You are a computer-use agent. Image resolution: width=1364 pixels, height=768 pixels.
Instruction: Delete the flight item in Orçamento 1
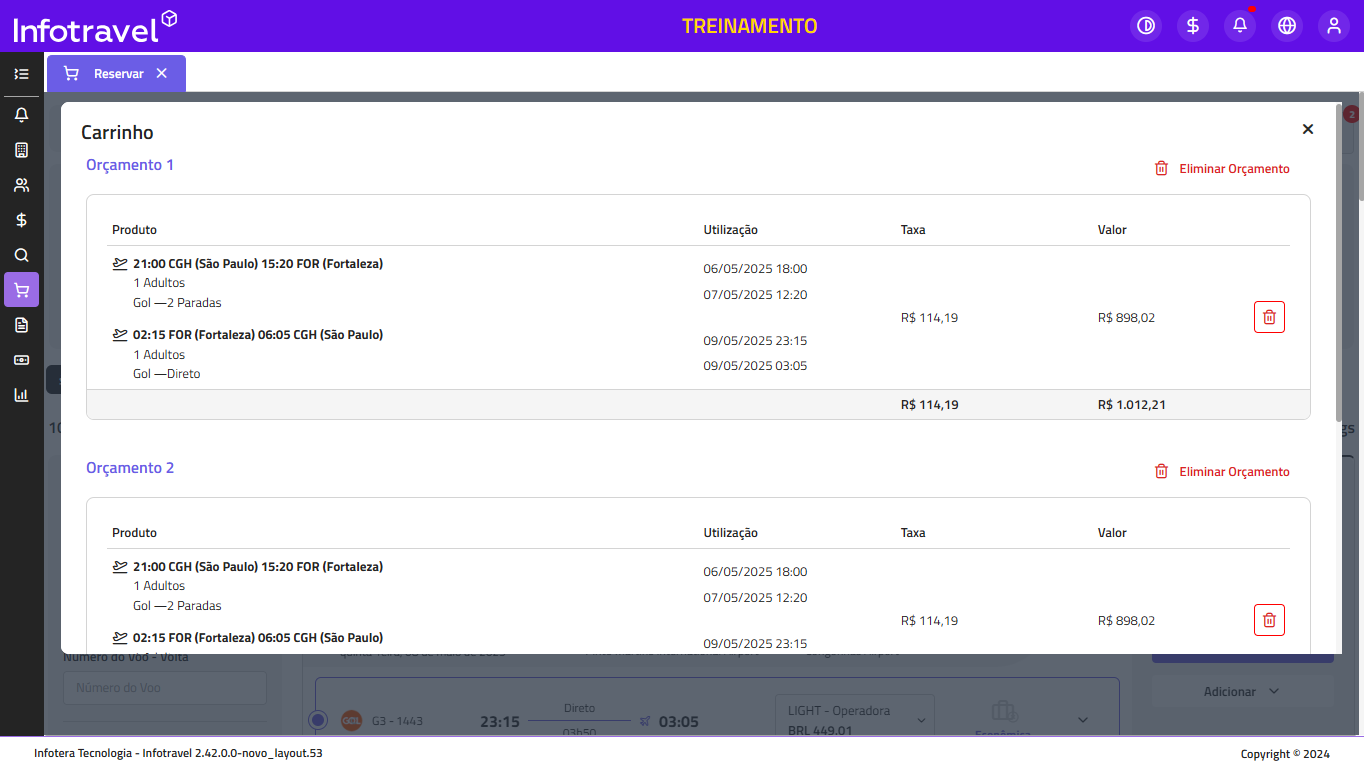1269,317
